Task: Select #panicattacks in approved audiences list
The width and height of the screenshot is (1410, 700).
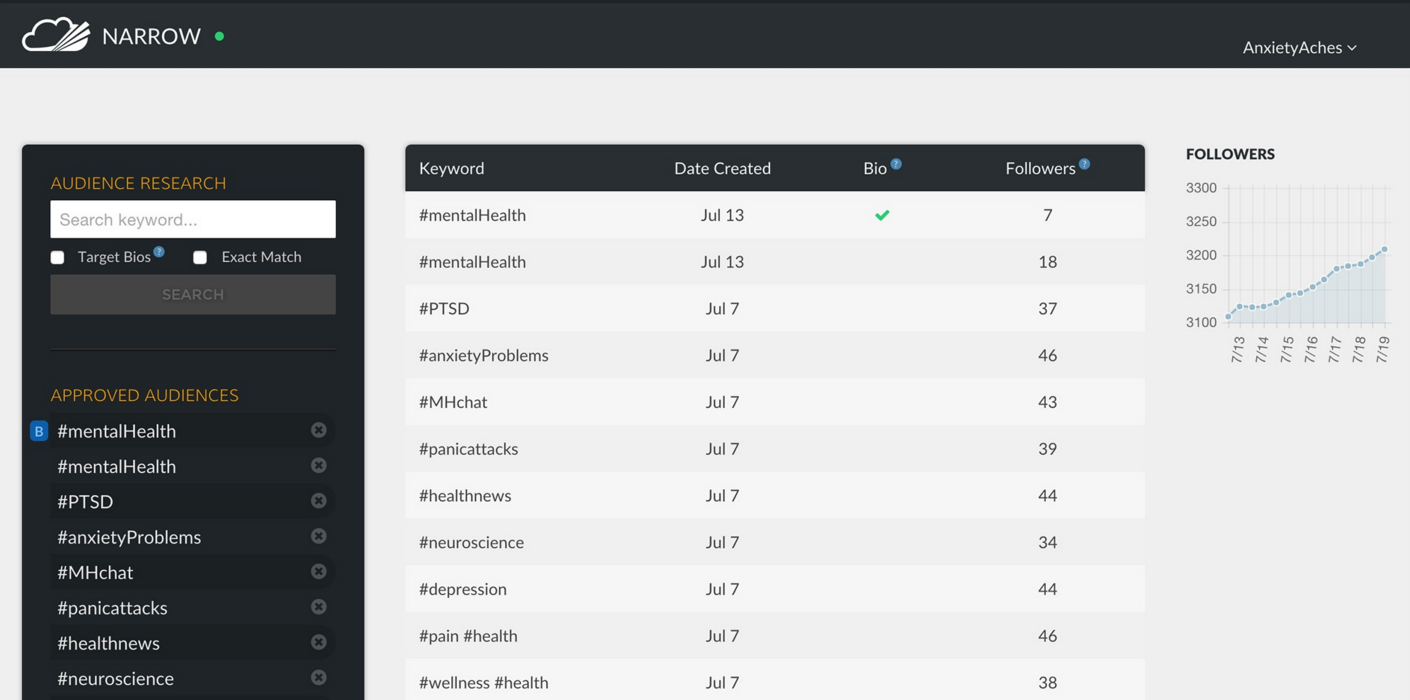Action: click(x=112, y=608)
